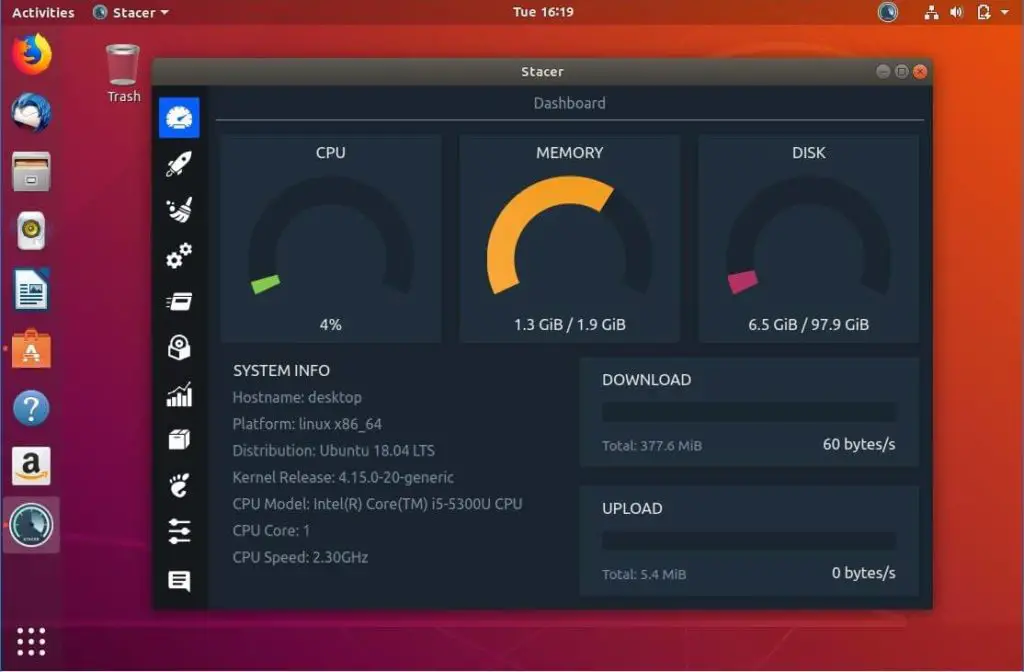Click the 0 bytes/s upload rate
This screenshot has height=672, width=1024.
(x=863, y=573)
